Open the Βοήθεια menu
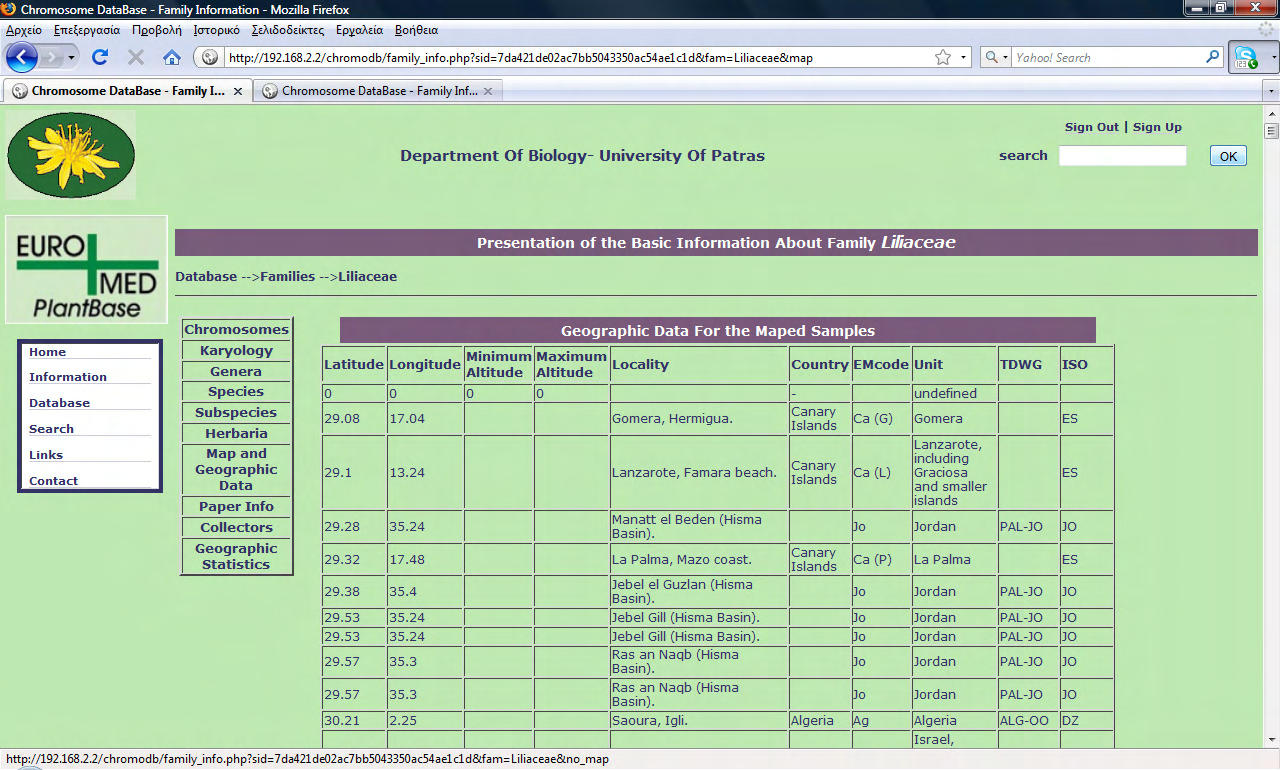Screen dimensions: 1280x770 tap(416, 30)
